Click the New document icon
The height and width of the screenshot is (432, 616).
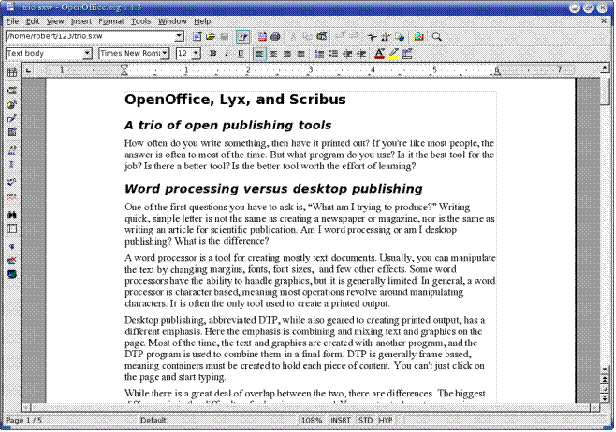[197, 37]
